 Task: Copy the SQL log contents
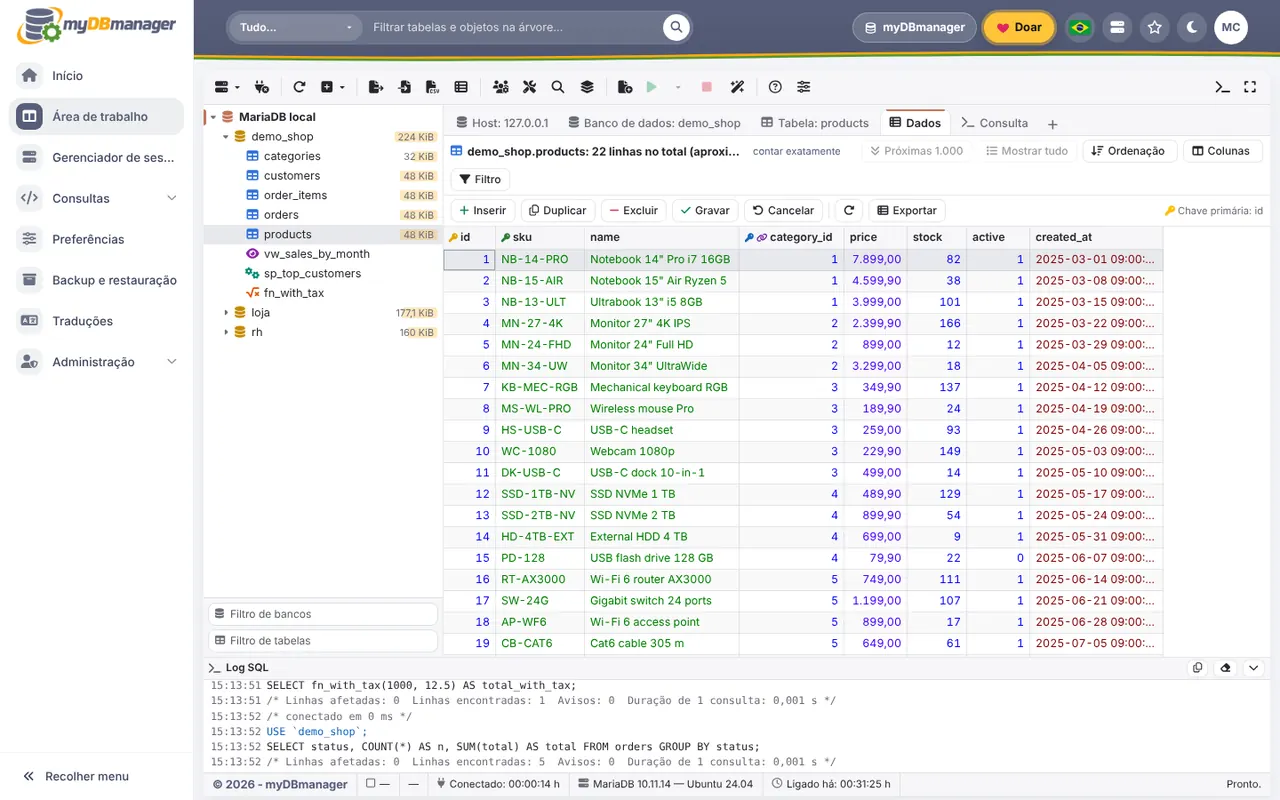coord(1198,668)
